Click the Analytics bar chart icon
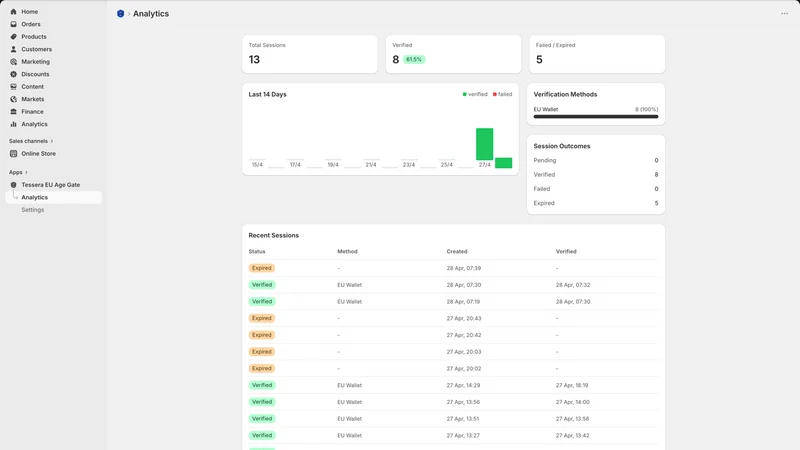 (x=13, y=124)
